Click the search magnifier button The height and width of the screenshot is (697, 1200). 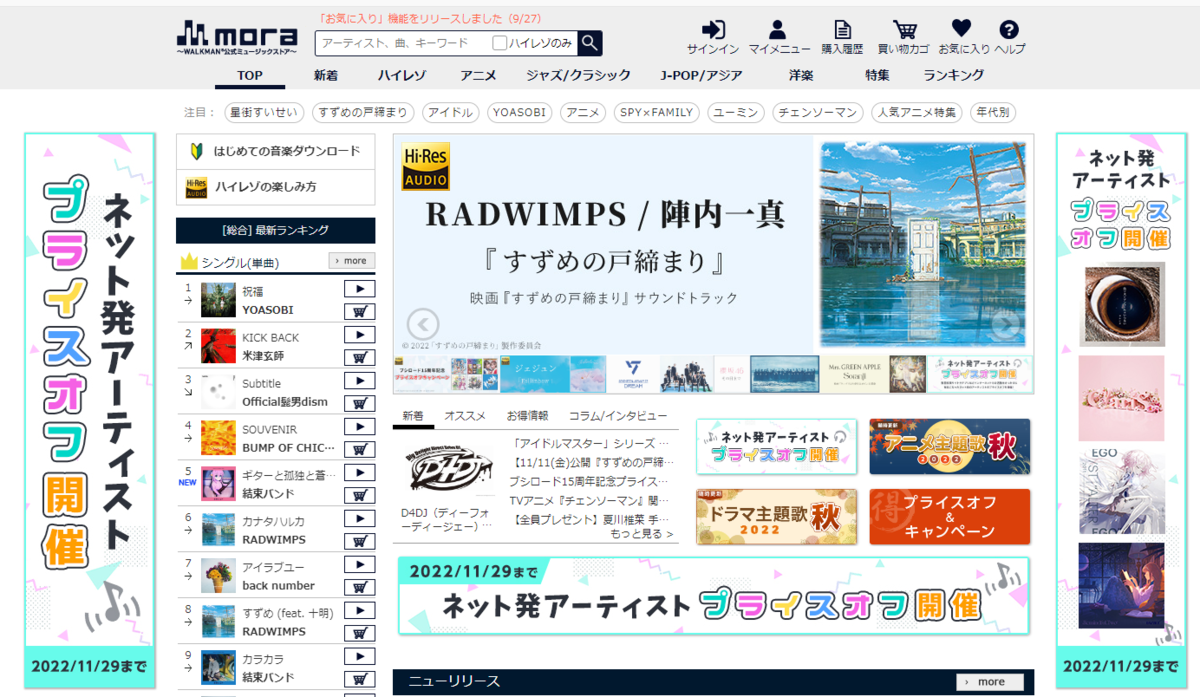pos(590,43)
